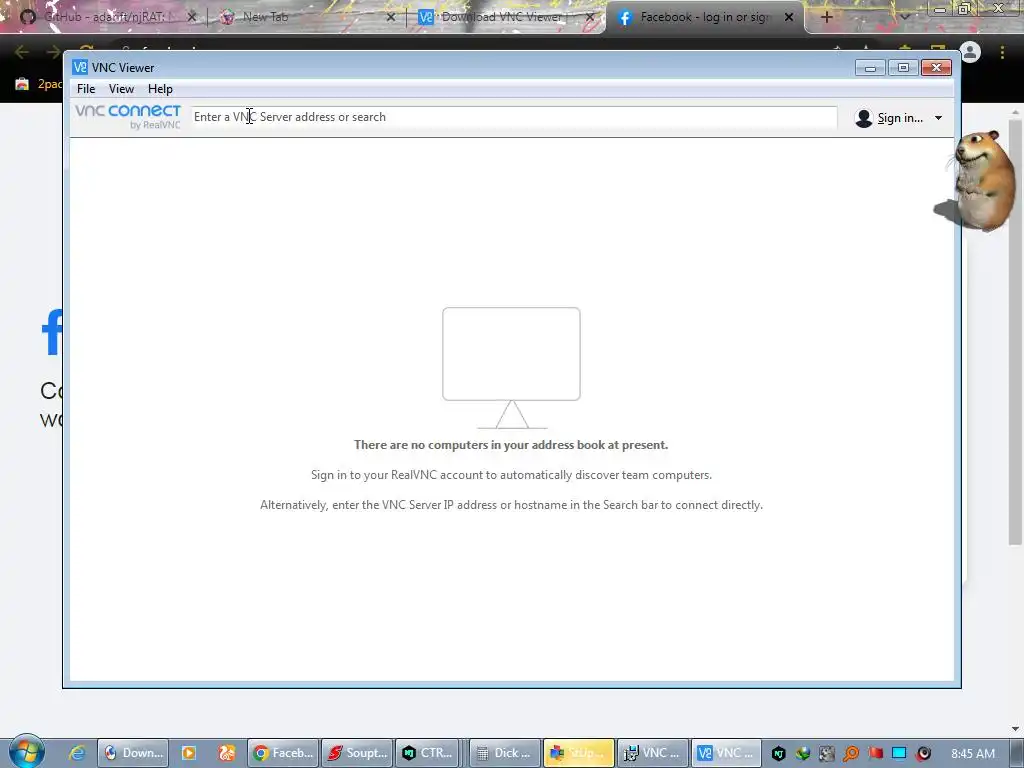Switch to the highlighted yellow taskbar button
The height and width of the screenshot is (768, 1024).
(579, 753)
